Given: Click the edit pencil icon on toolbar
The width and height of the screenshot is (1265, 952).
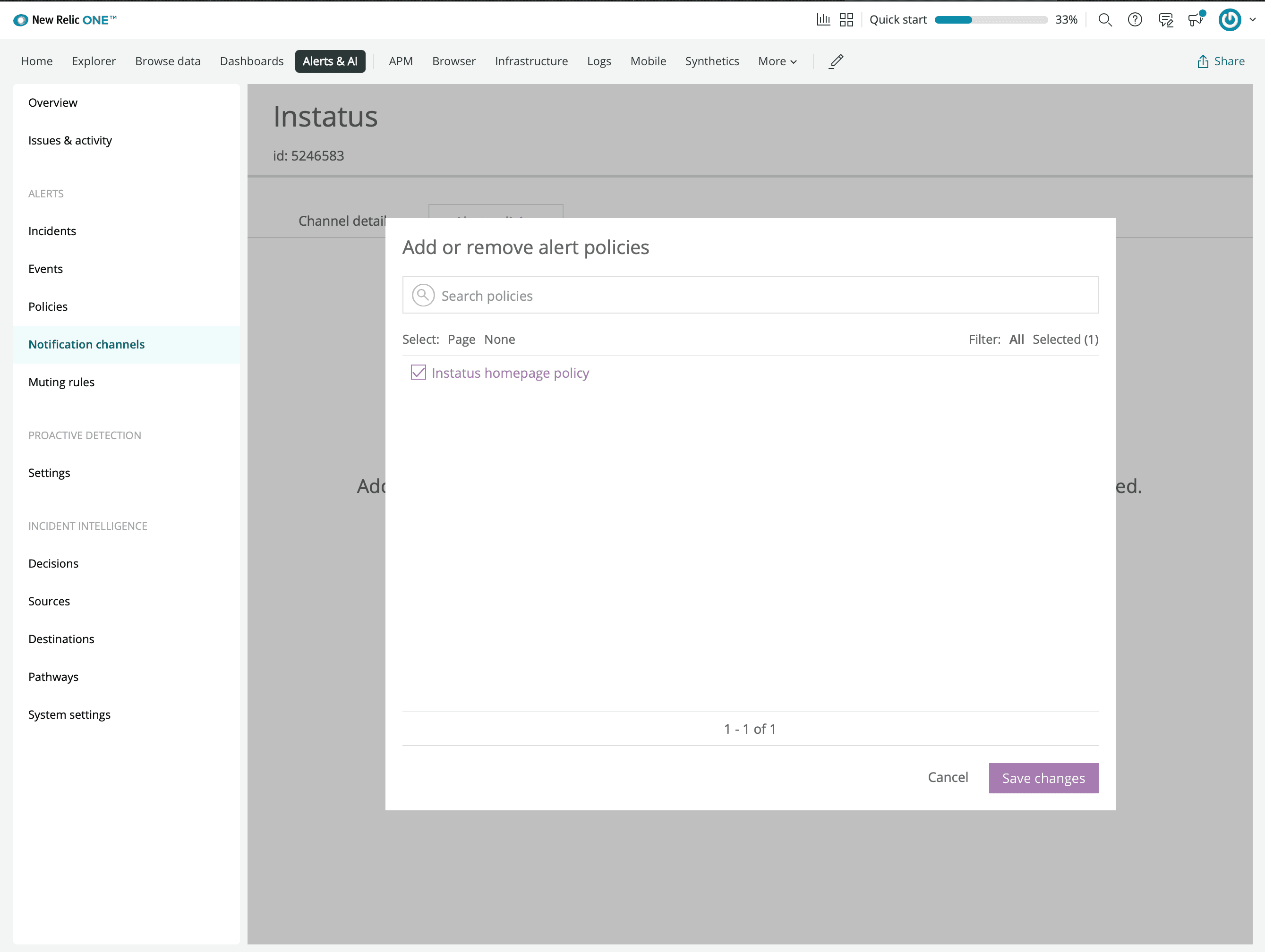Looking at the screenshot, I should point(835,61).
